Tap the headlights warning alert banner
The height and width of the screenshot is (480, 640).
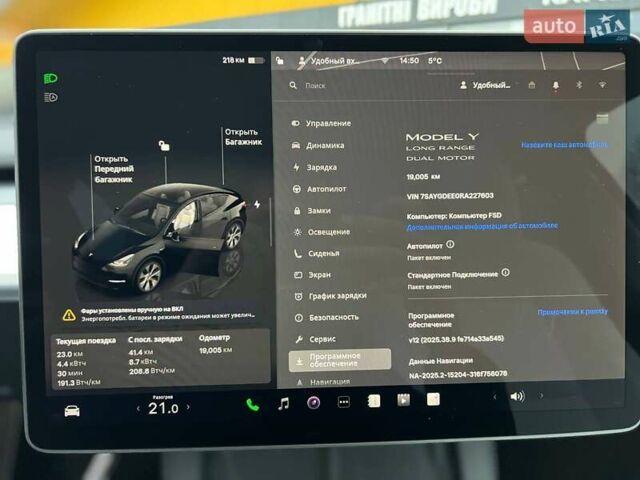tap(159, 313)
